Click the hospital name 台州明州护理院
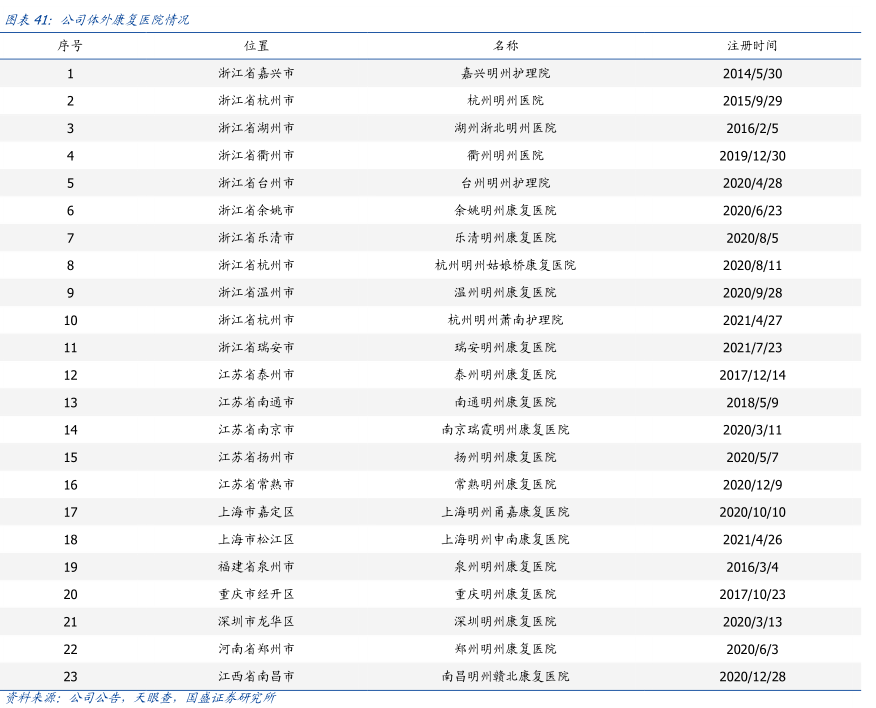The width and height of the screenshot is (876, 708). pyautogui.click(x=506, y=183)
